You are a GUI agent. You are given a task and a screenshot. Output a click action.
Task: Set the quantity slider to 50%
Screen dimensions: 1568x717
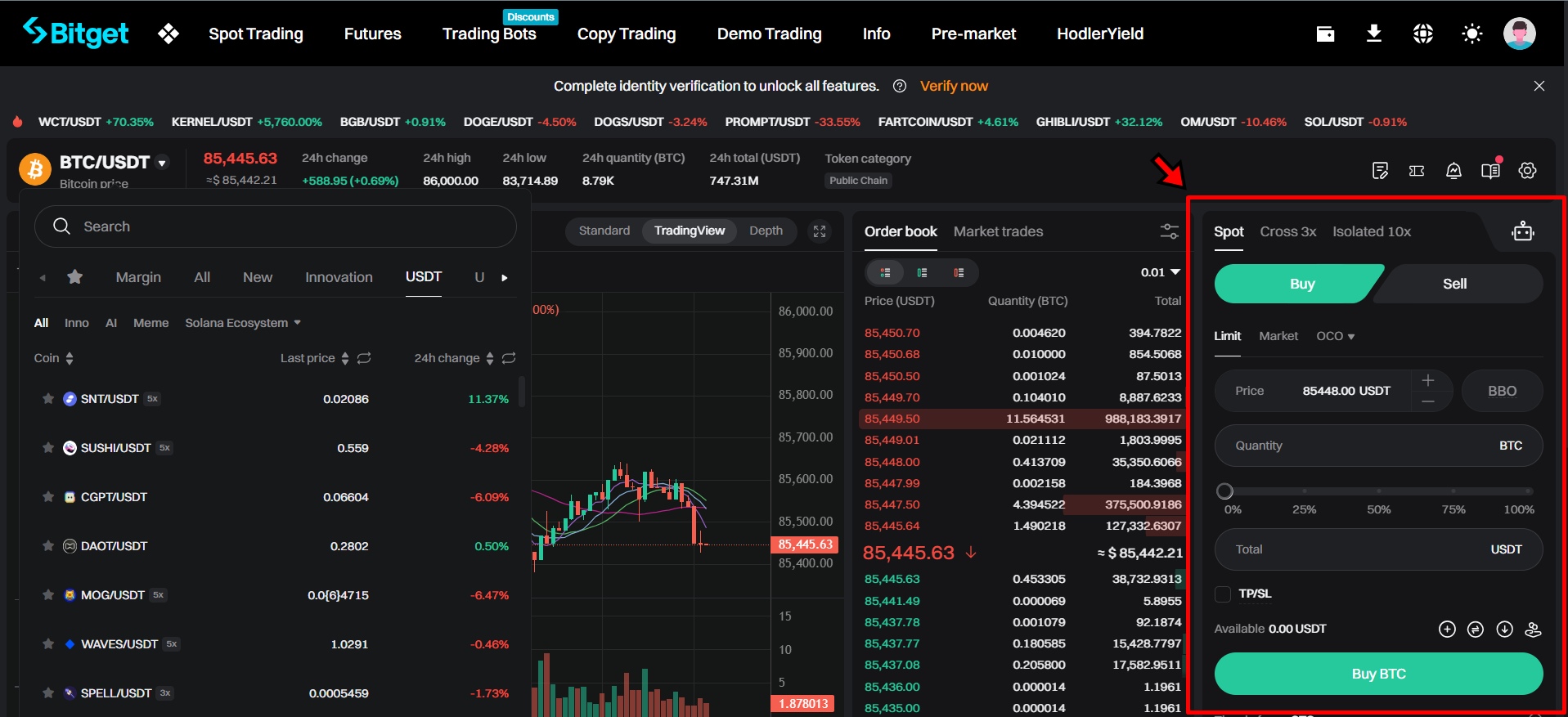(1378, 491)
